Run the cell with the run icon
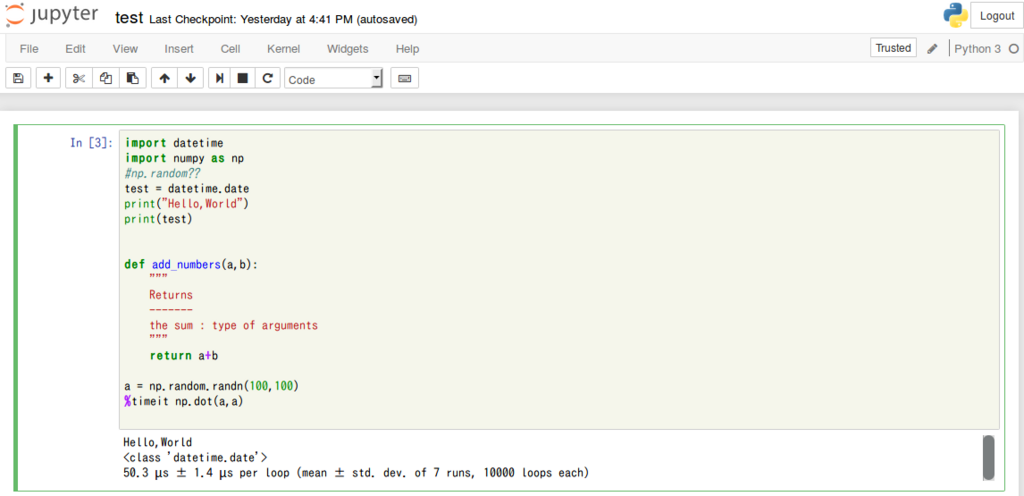 point(220,78)
